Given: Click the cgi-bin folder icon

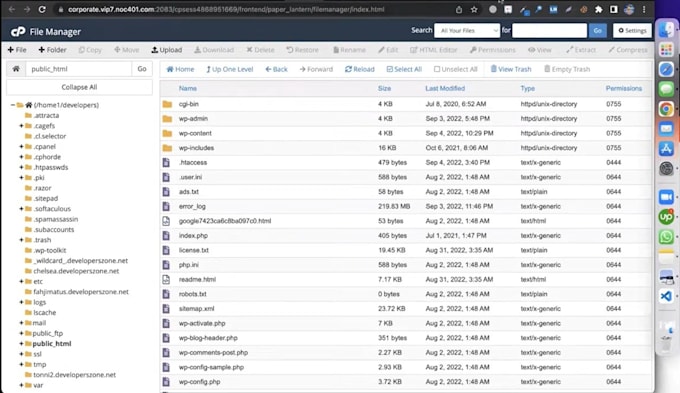Looking at the screenshot, I should coord(167,104).
